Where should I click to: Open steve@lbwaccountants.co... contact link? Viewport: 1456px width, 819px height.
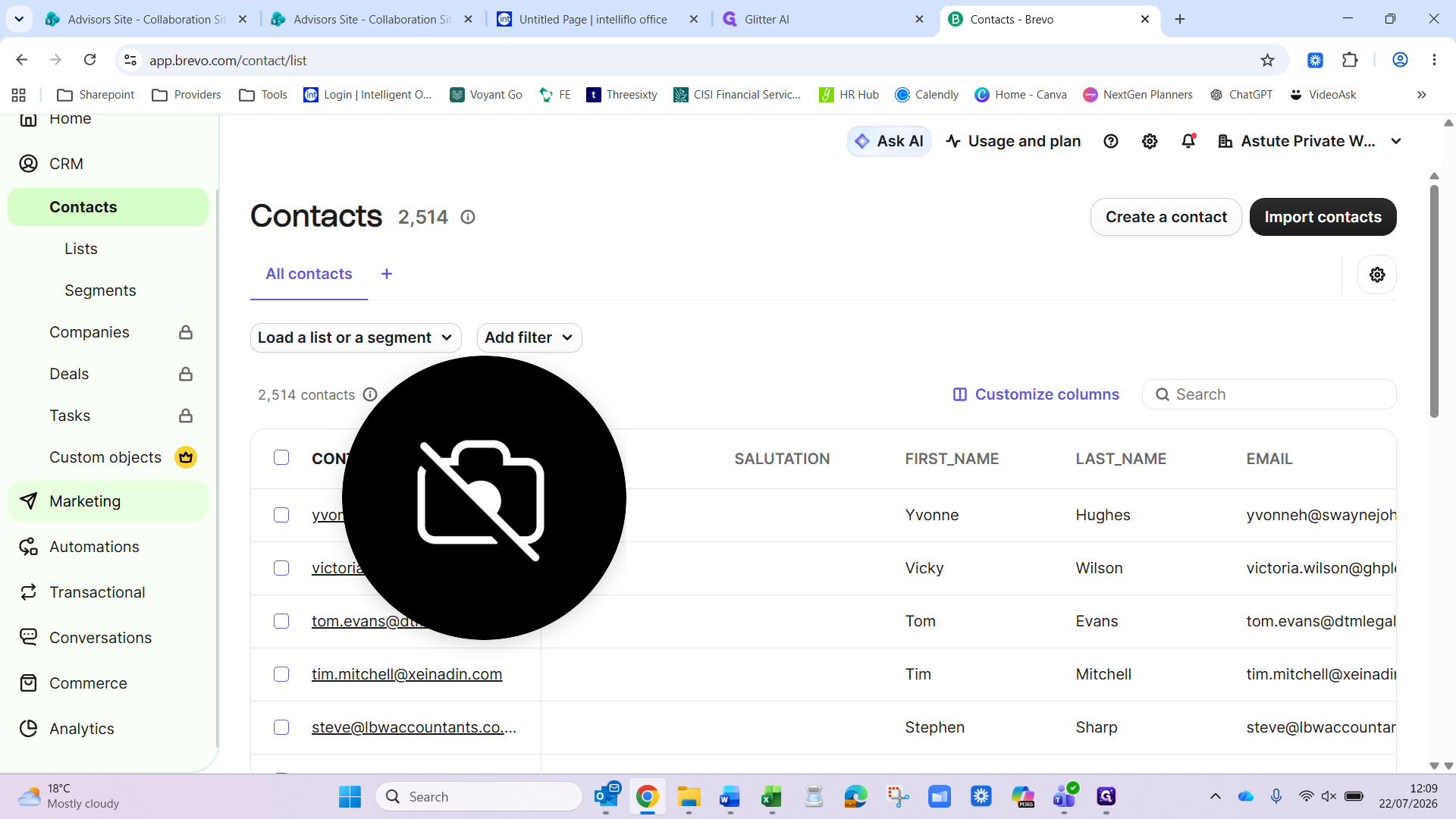coord(414,727)
